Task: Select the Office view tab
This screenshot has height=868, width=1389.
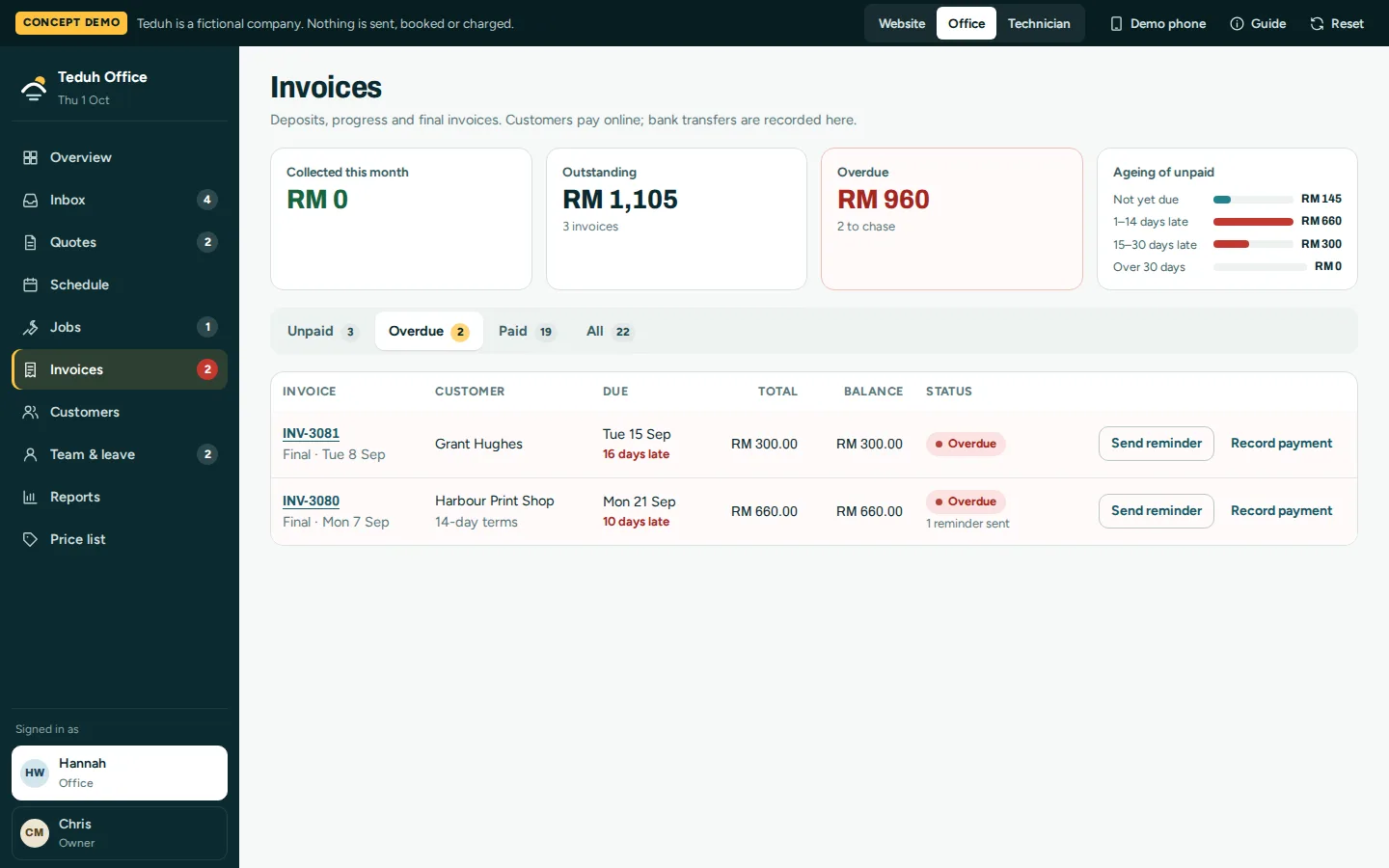Action: (967, 23)
